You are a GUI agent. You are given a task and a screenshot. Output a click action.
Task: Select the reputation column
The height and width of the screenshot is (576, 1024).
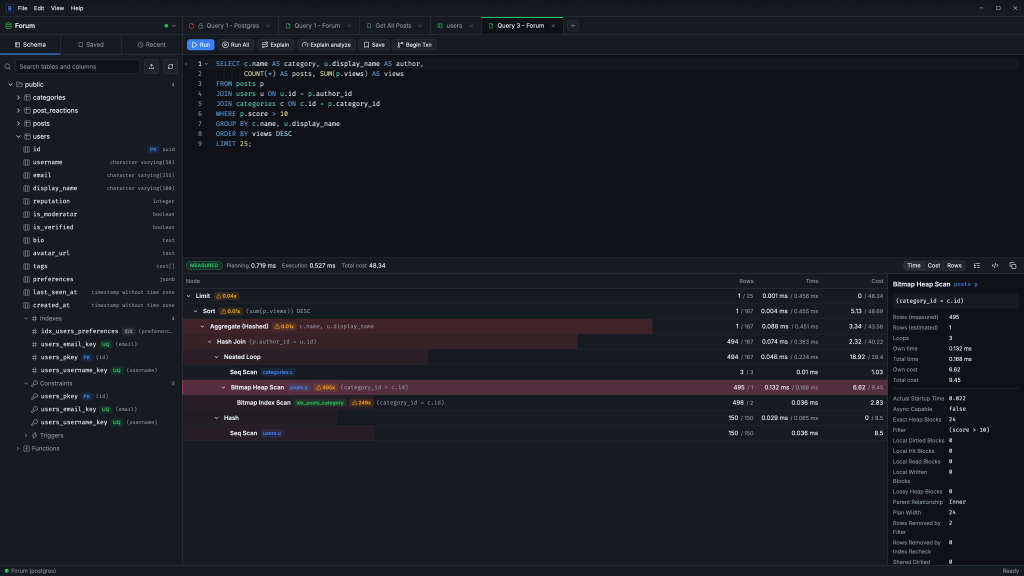[x=91, y=201]
